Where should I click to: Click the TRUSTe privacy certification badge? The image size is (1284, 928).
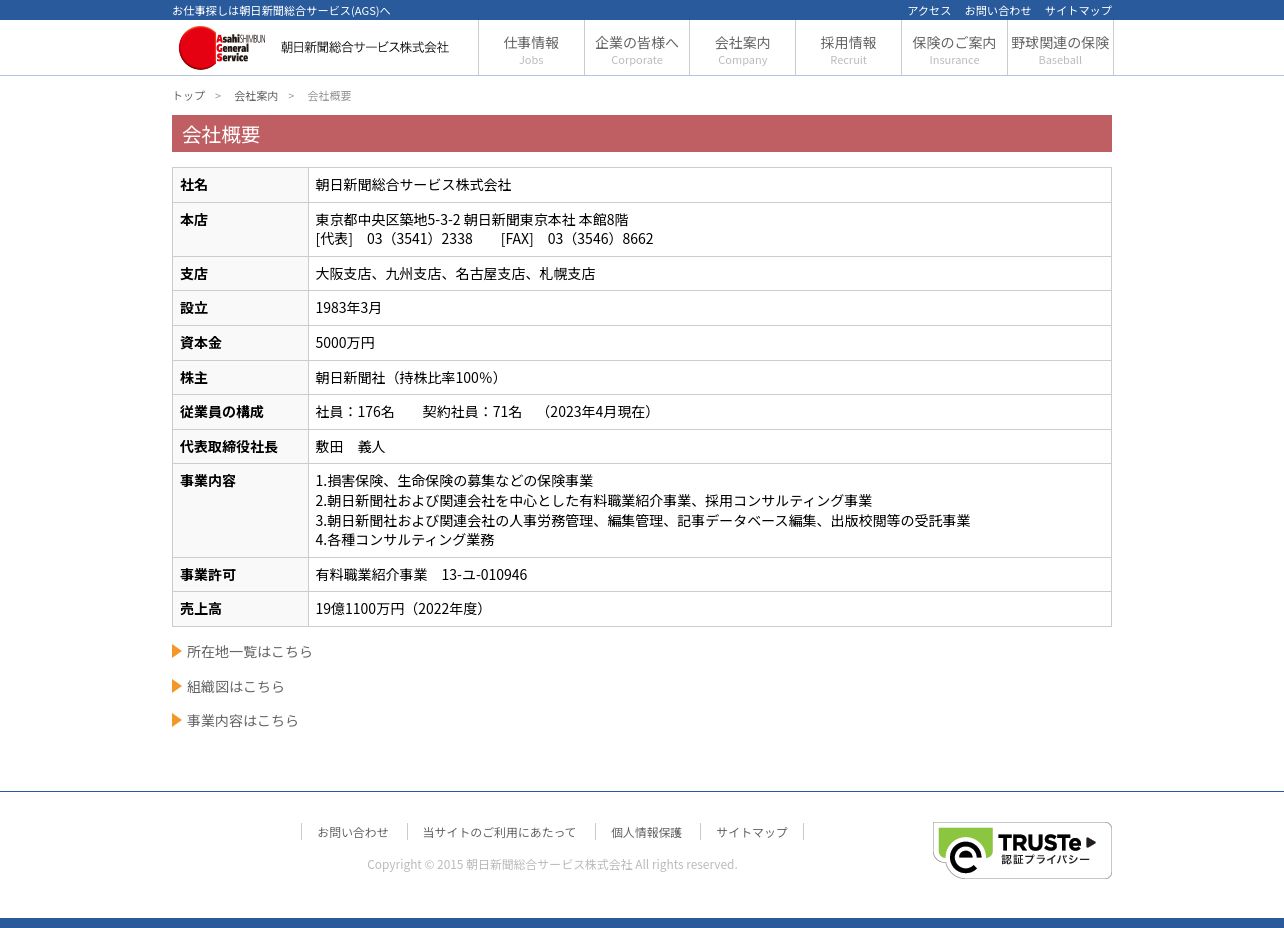coord(1022,850)
